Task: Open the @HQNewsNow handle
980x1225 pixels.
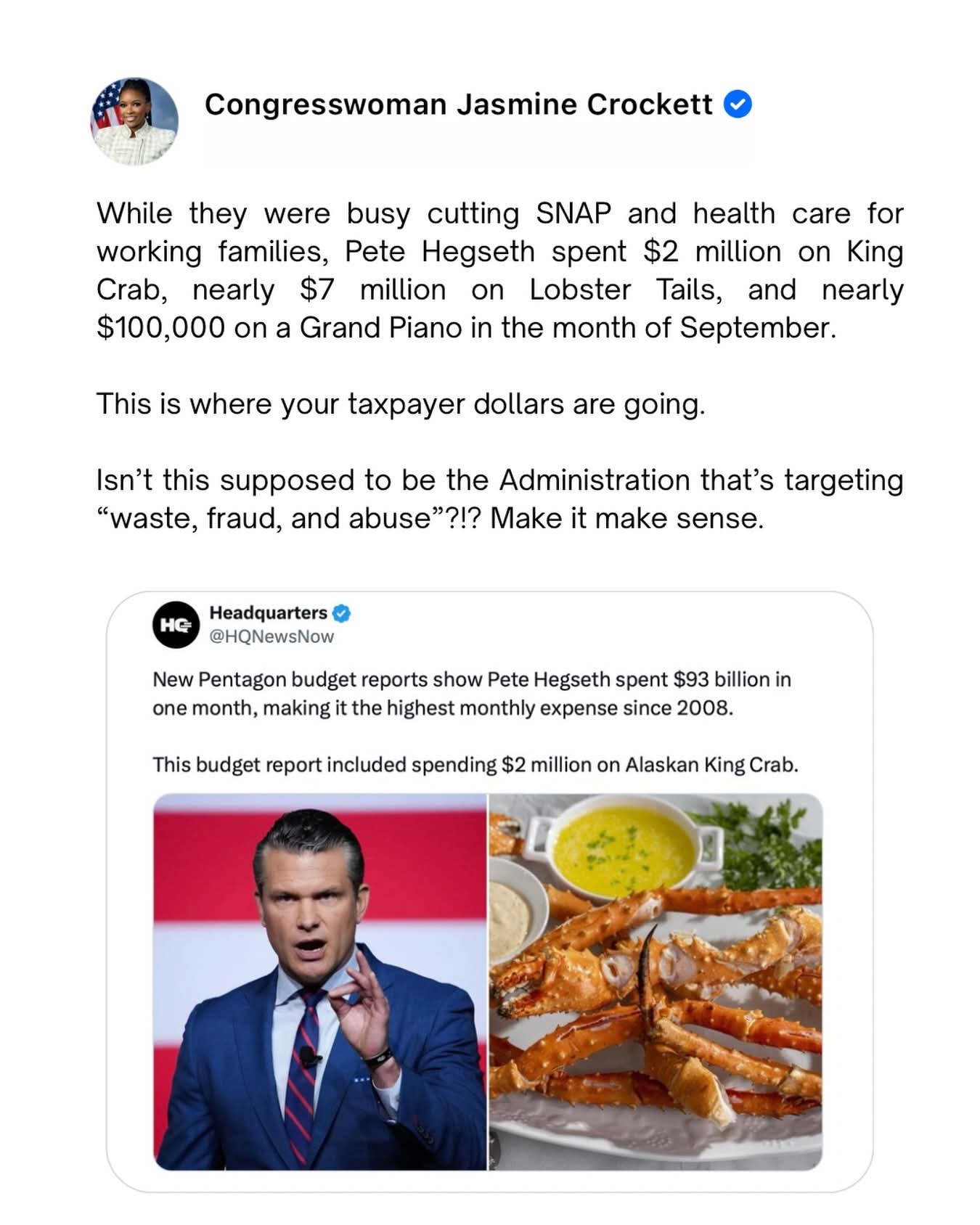Action: (271, 636)
